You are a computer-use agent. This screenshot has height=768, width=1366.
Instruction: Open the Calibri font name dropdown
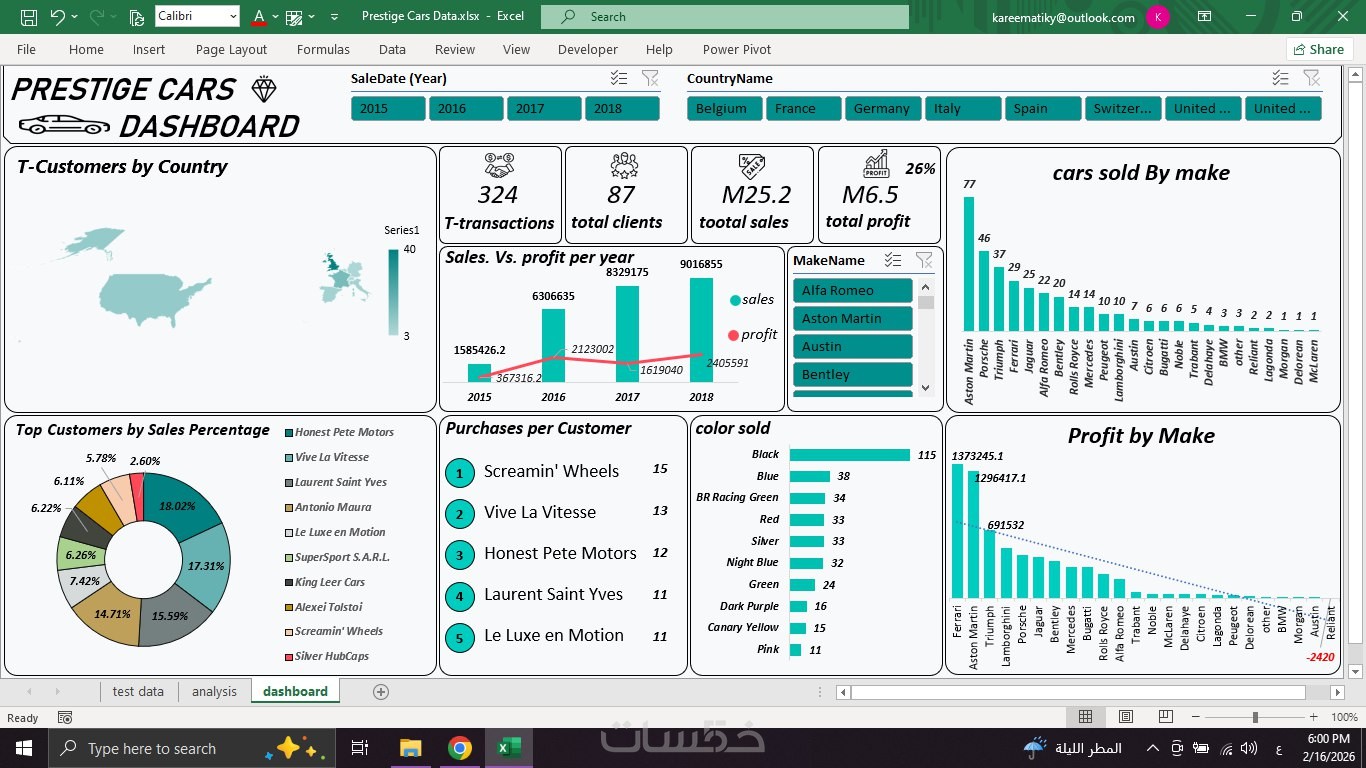coord(234,17)
